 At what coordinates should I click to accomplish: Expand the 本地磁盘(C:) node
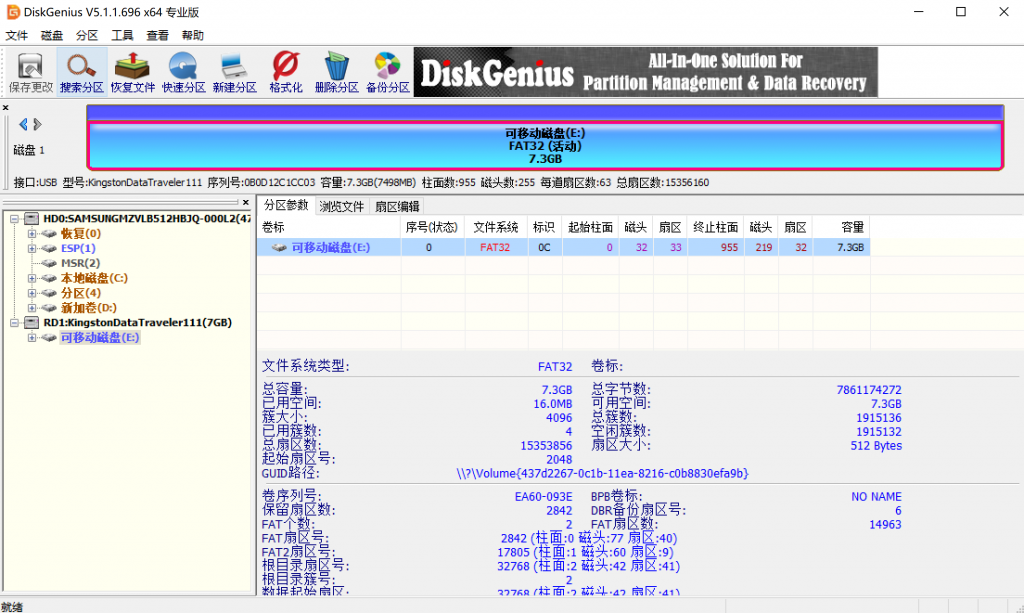coord(31,278)
